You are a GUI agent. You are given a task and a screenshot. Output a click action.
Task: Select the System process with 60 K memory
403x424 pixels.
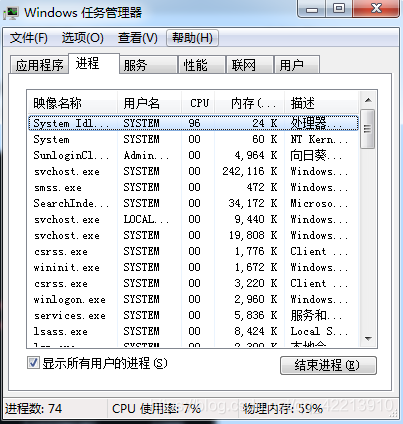193,139
